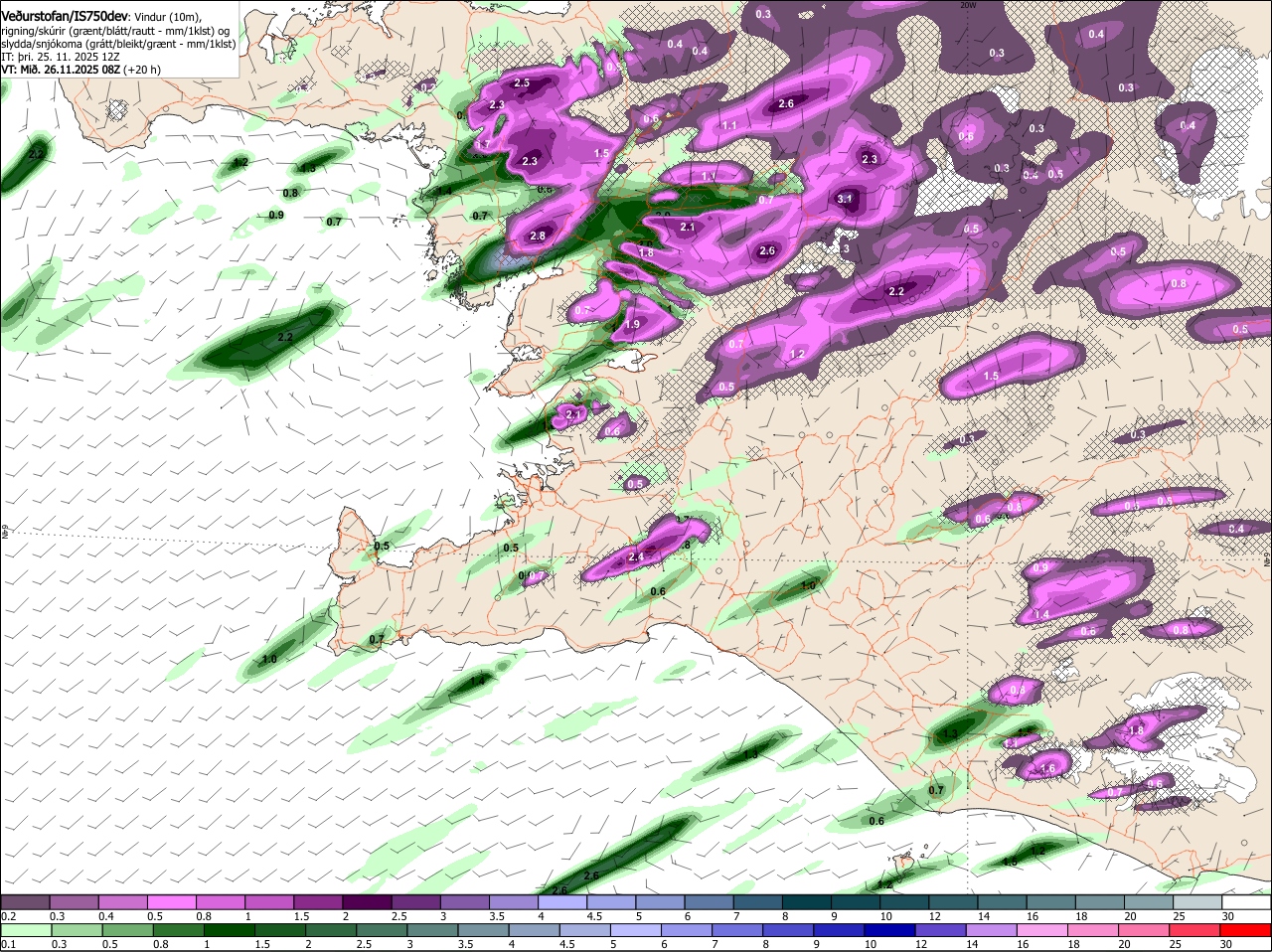Click the 3.1 snowfall value on the map
The width and height of the screenshot is (1272, 952).
point(846,199)
